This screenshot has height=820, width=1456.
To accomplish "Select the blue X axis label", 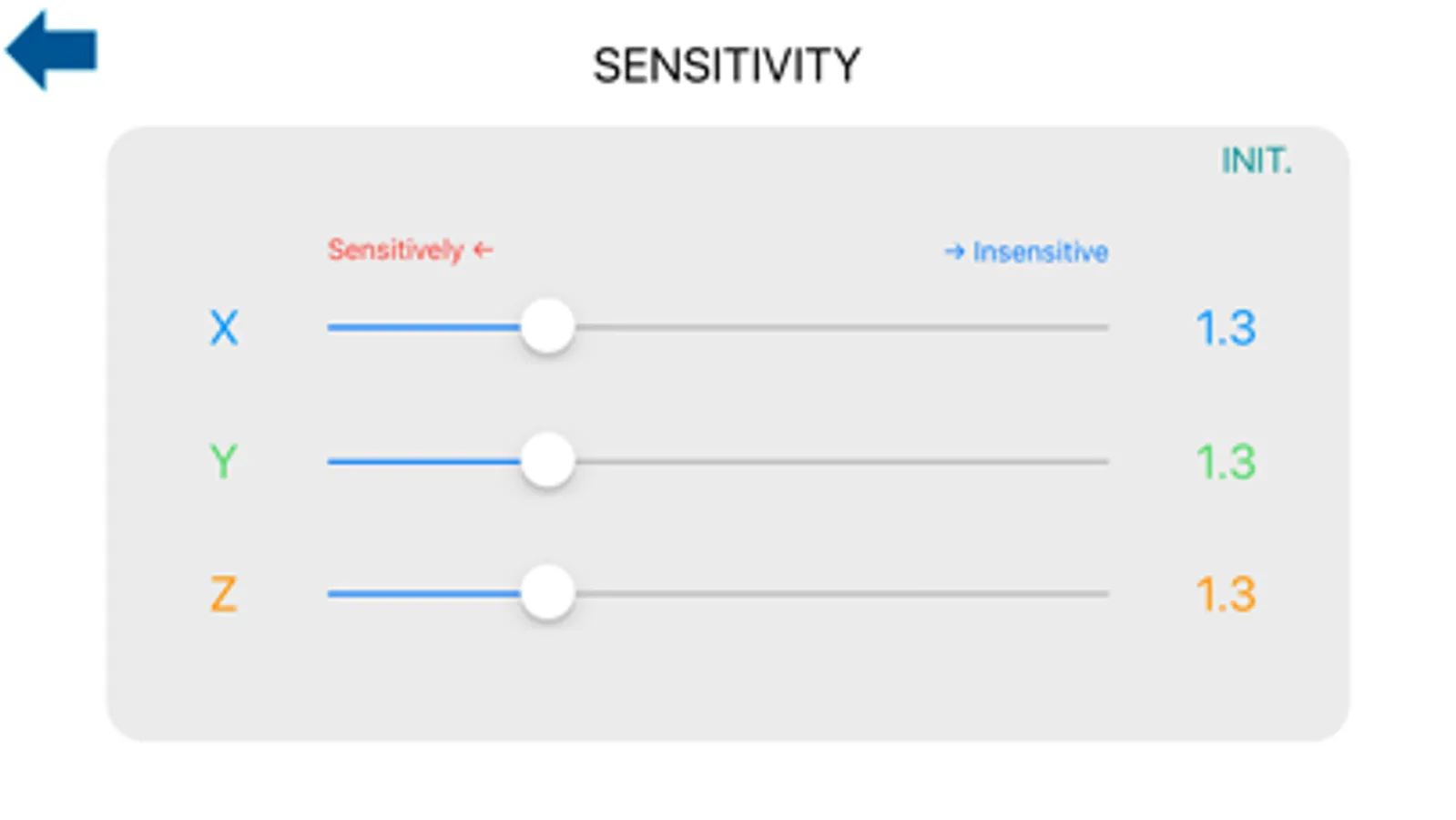I will (x=224, y=328).
